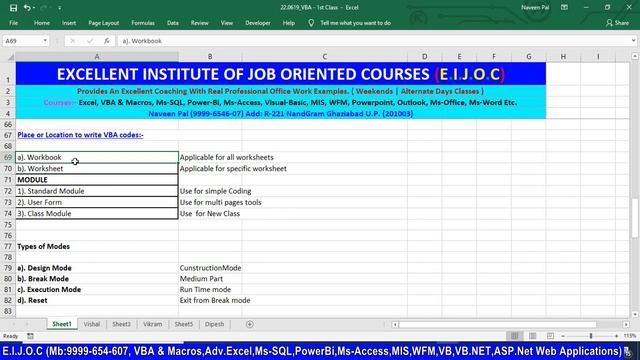Click the vertical scrollbar down arrow
The height and width of the screenshot is (360, 640).
coord(635,314)
